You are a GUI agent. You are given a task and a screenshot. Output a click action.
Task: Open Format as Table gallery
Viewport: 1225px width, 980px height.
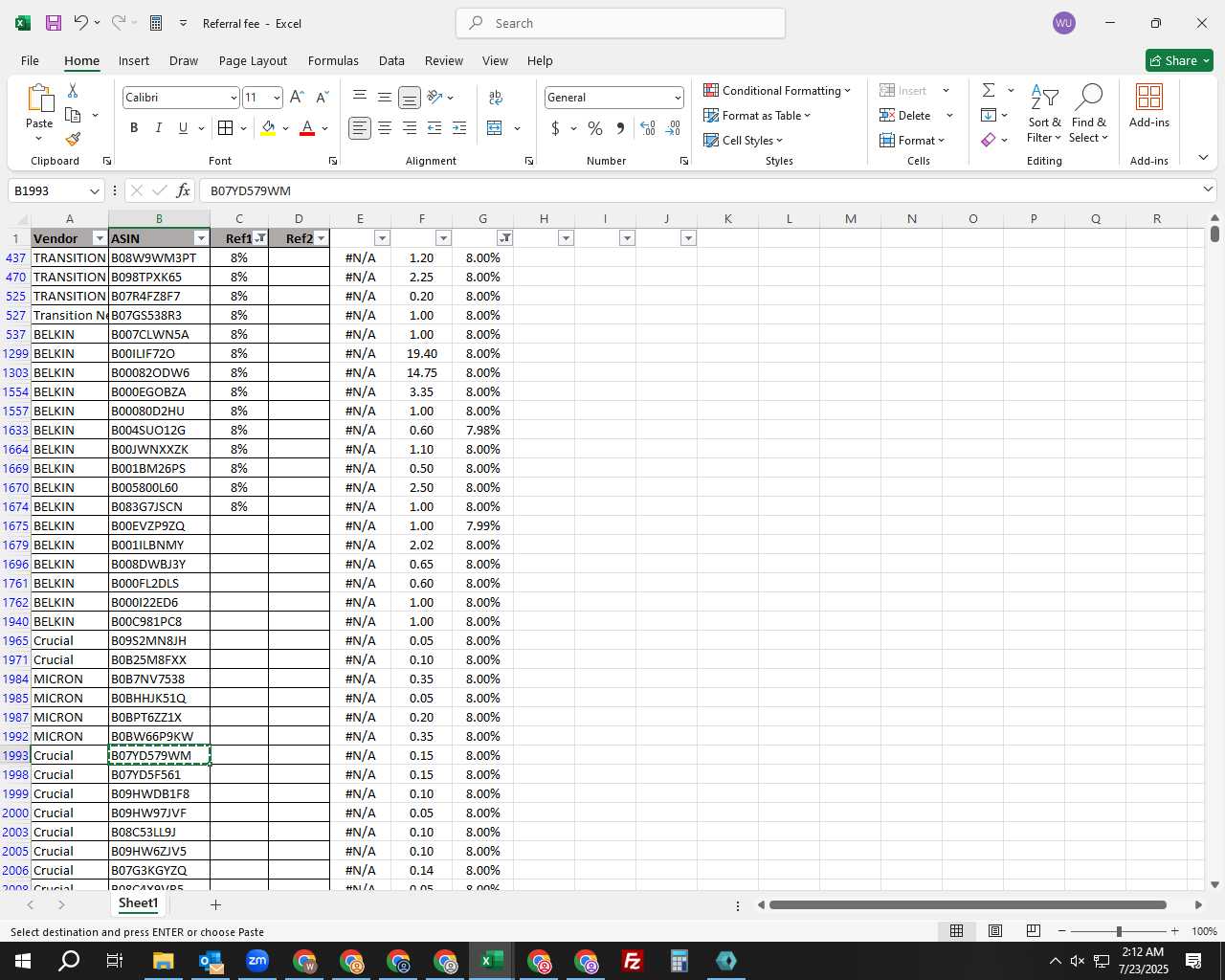[757, 115]
